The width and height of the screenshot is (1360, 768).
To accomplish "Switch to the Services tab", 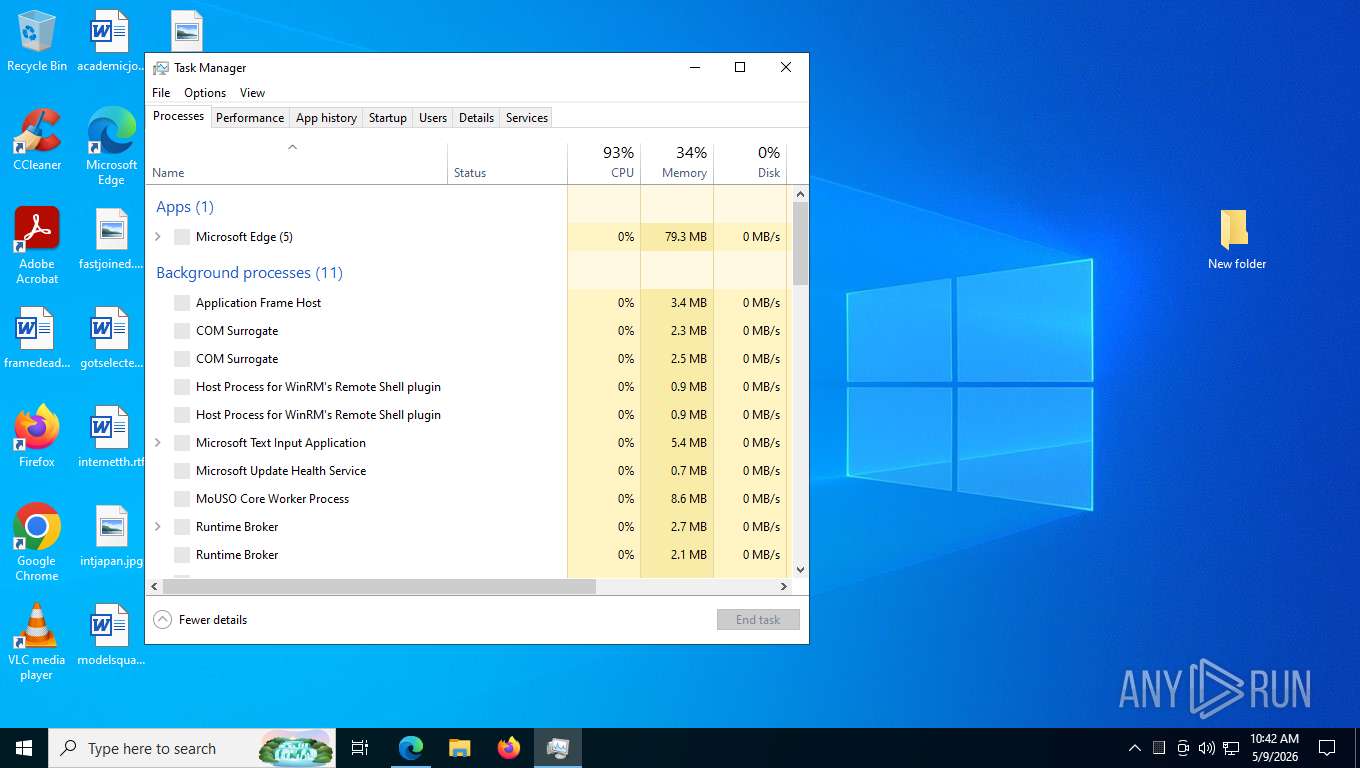I will (x=527, y=118).
